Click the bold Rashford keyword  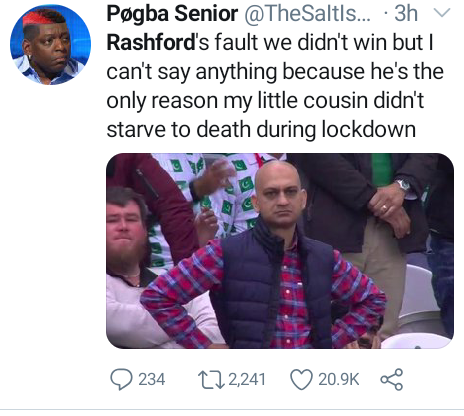[x=151, y=43]
